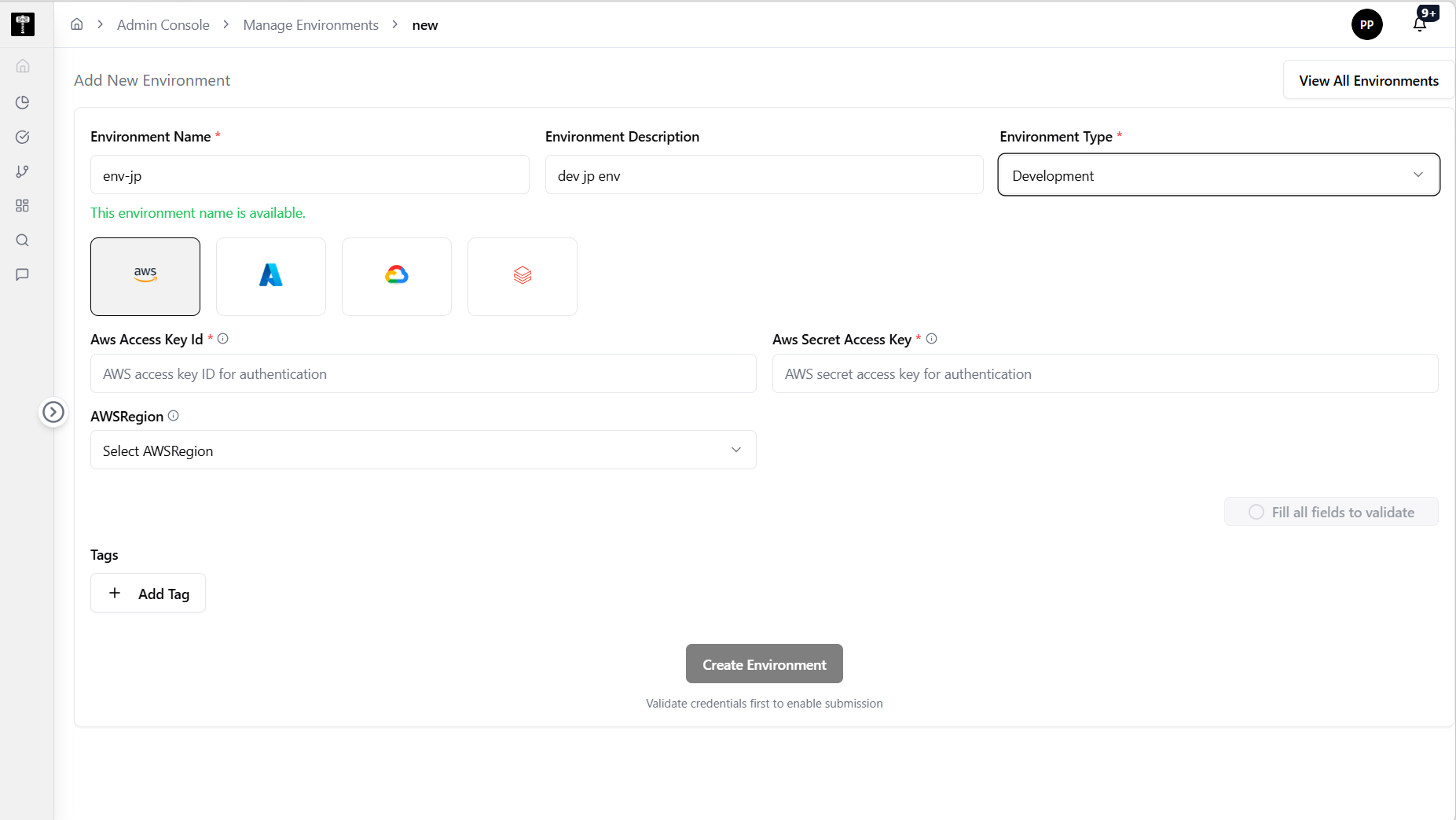Image resolution: width=1456 pixels, height=820 pixels.
Task: Open the Environment Type dropdown
Action: click(x=1219, y=175)
